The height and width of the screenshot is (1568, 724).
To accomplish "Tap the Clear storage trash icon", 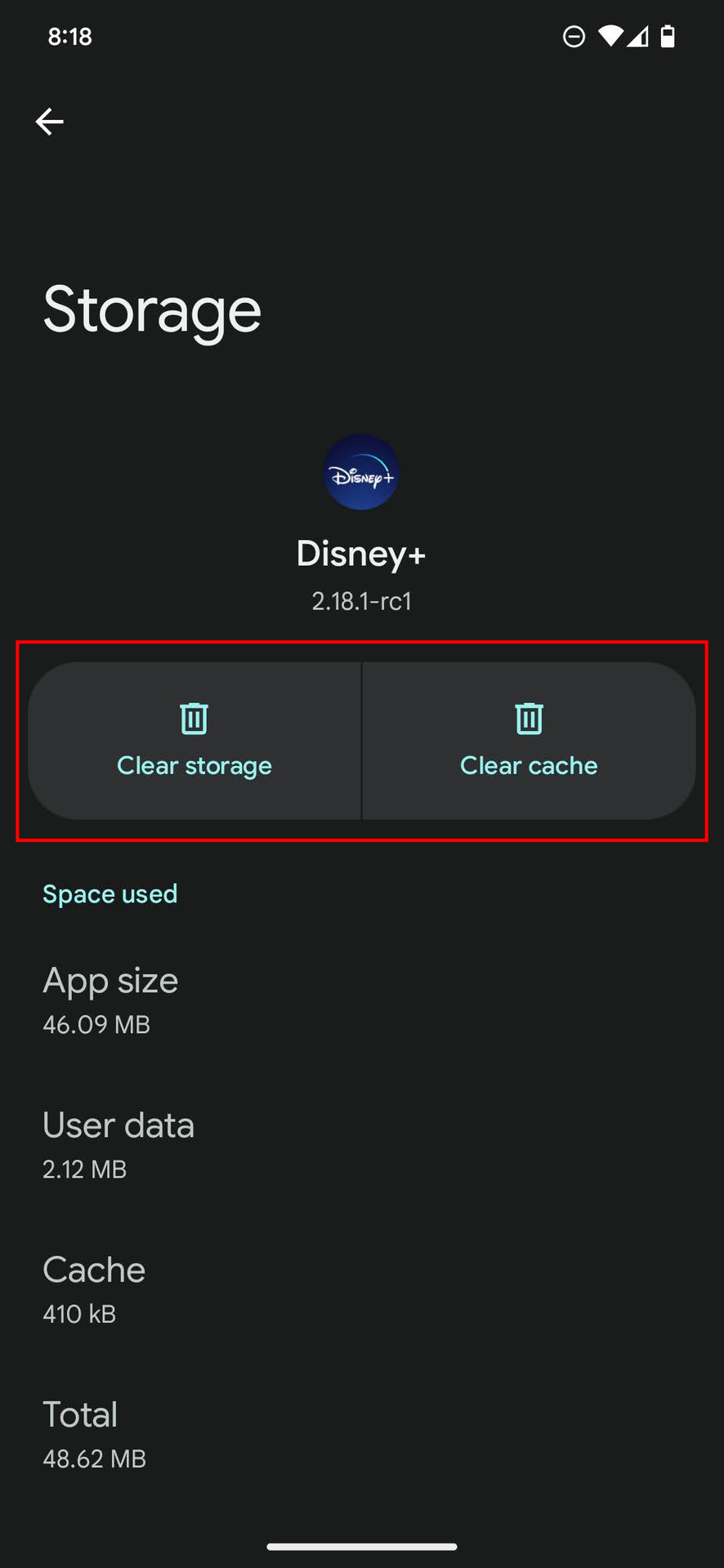I will pyautogui.click(x=194, y=719).
